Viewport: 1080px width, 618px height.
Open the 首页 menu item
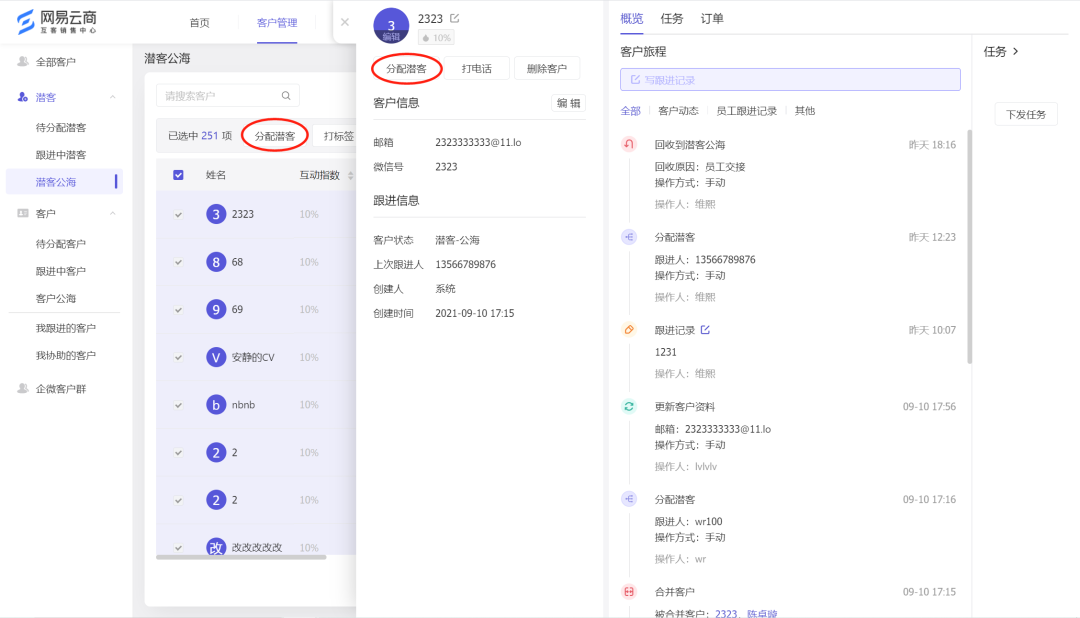[x=202, y=22]
